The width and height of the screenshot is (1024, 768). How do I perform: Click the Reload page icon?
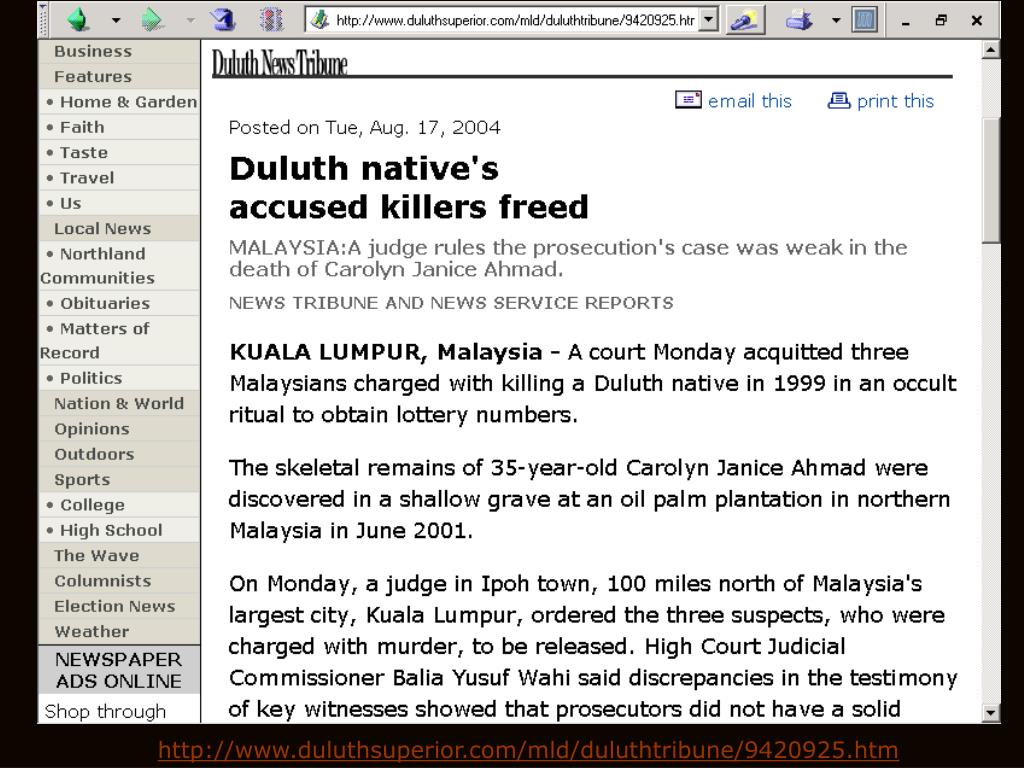[x=222, y=20]
